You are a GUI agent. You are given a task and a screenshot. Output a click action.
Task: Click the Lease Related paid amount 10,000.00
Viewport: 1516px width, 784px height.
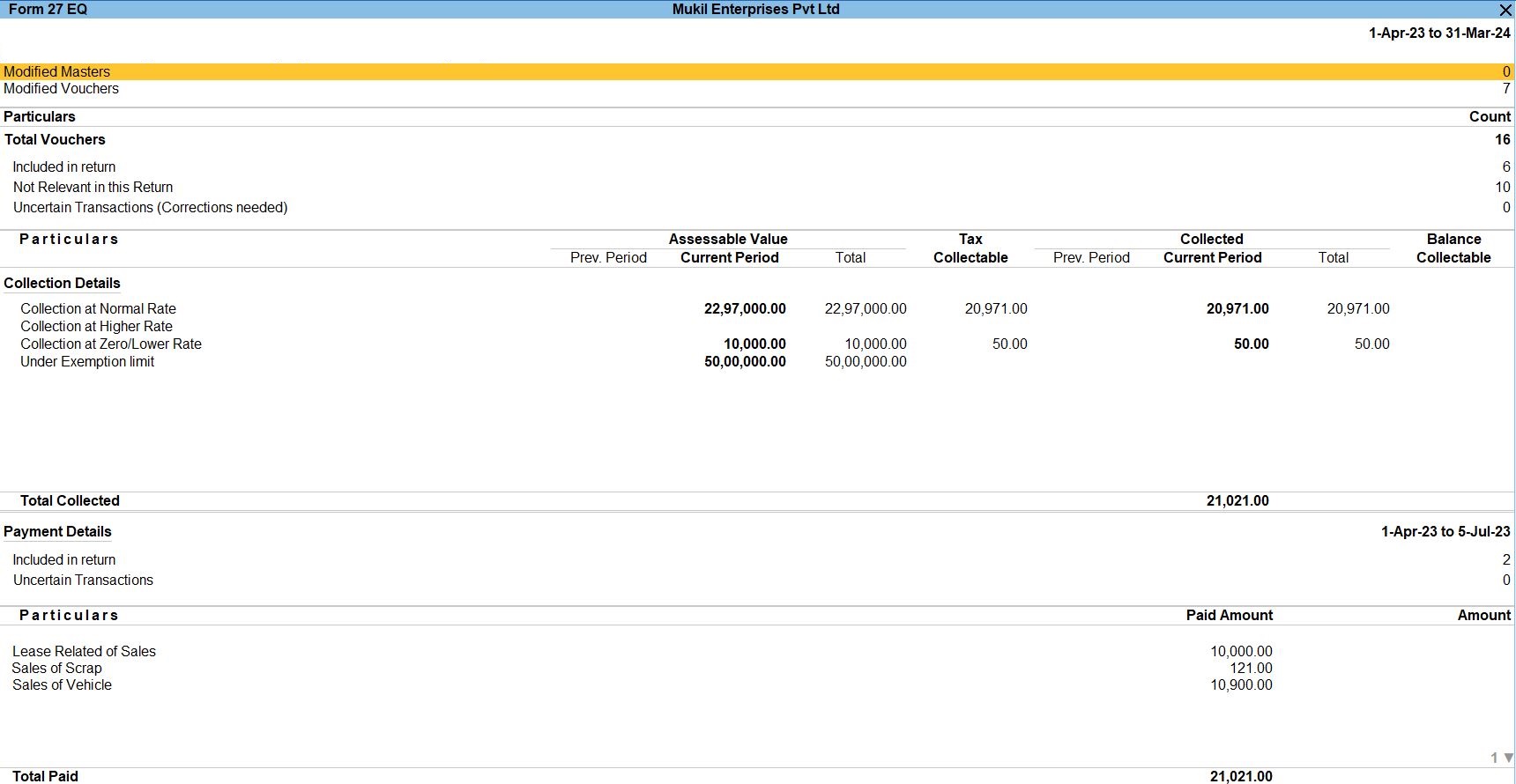pos(1241,651)
